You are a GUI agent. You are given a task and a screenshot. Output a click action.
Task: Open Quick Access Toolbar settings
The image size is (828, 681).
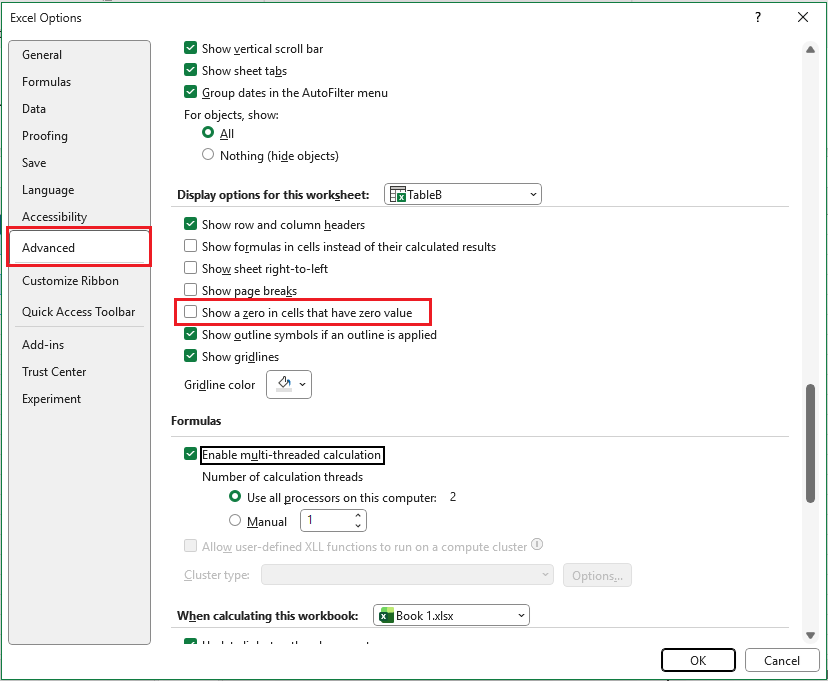79,312
